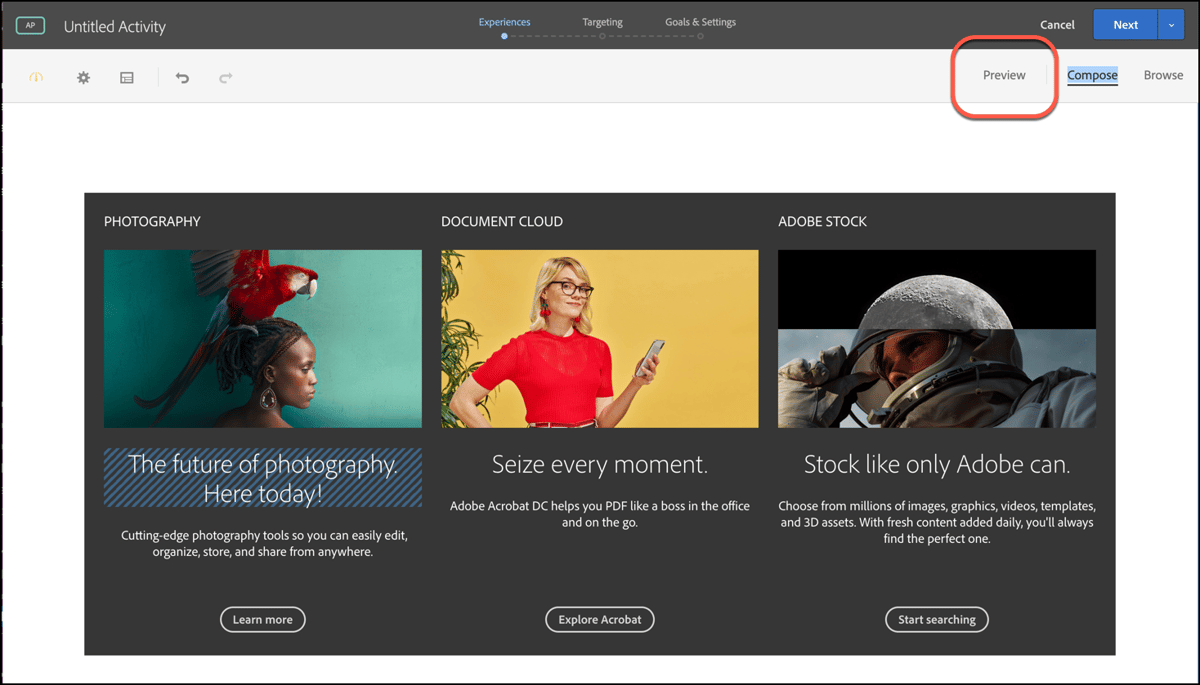
Task: Open the modifications list icon
Action: point(127,77)
